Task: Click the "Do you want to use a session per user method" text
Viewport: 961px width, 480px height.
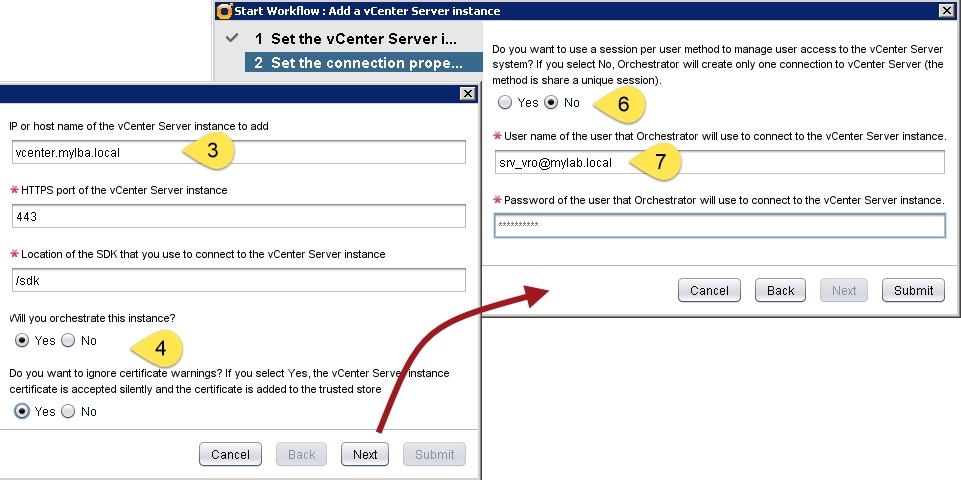Action: (718, 64)
